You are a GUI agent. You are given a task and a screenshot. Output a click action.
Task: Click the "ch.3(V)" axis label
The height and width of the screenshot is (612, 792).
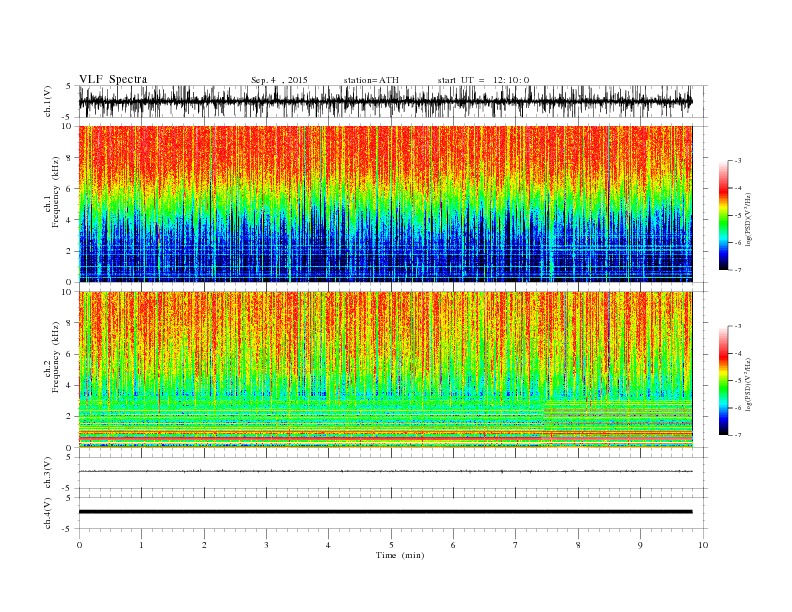48,473
